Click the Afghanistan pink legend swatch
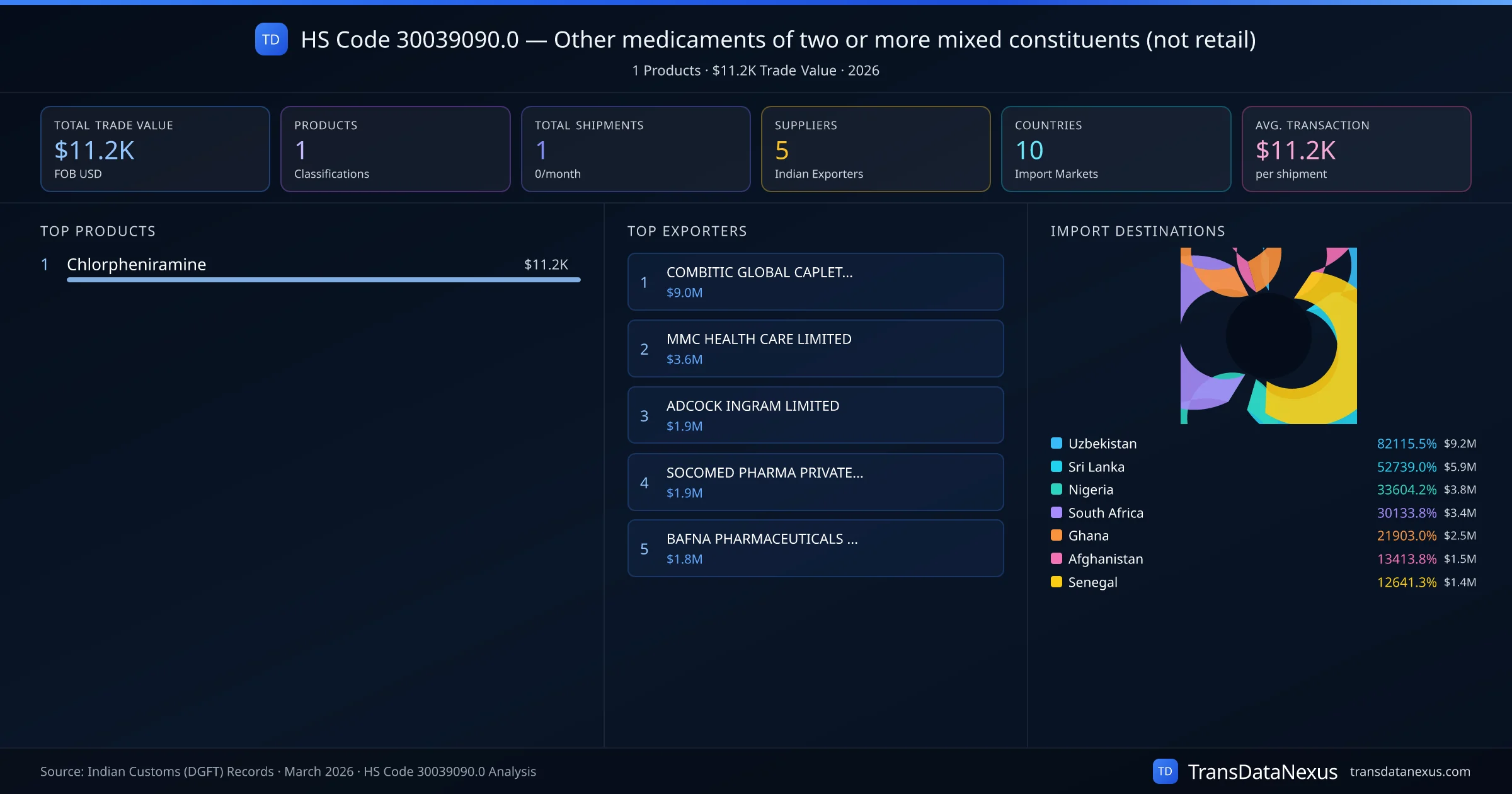The image size is (1512, 794). (1057, 558)
